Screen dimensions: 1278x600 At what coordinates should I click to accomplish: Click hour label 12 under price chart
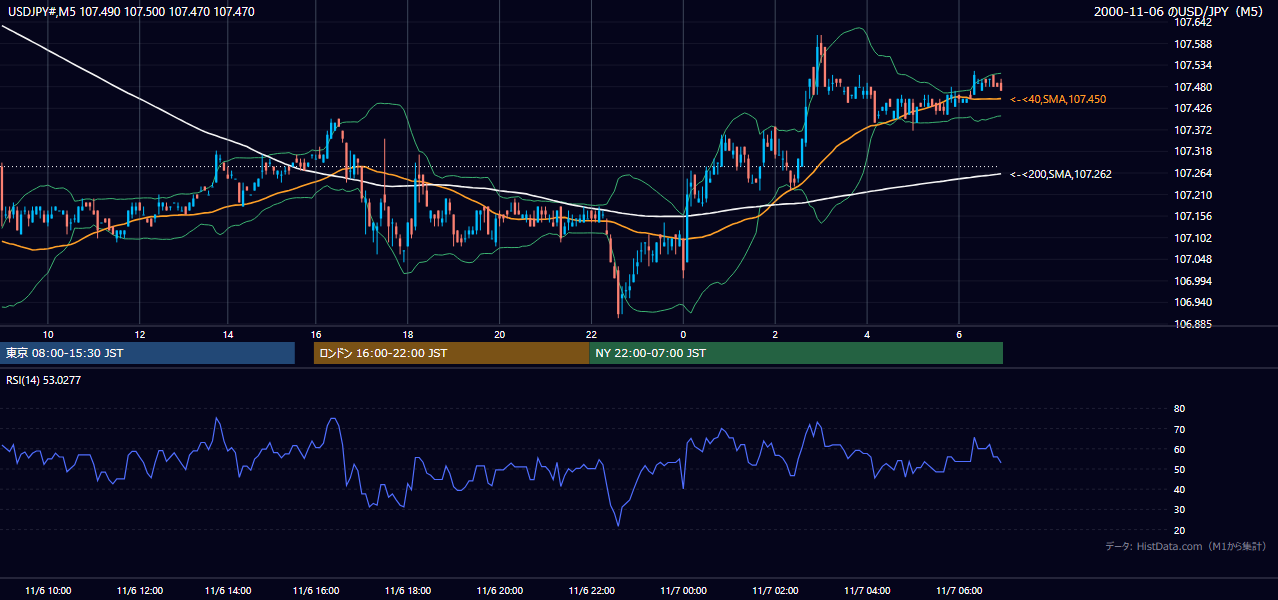[139, 334]
